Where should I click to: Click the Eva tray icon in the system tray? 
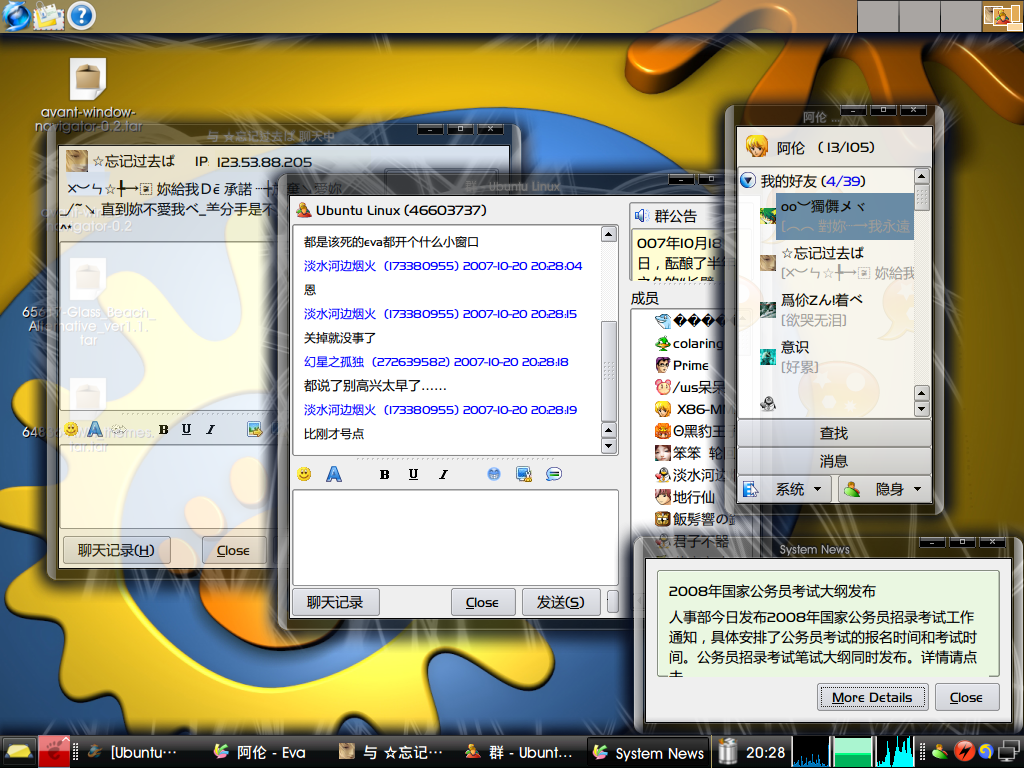[x=940, y=752]
